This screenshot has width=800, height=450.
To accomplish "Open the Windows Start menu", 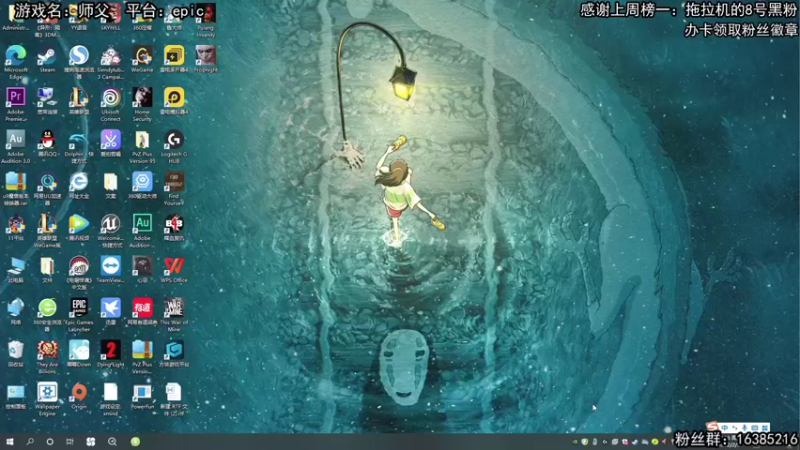I will [x=10, y=442].
